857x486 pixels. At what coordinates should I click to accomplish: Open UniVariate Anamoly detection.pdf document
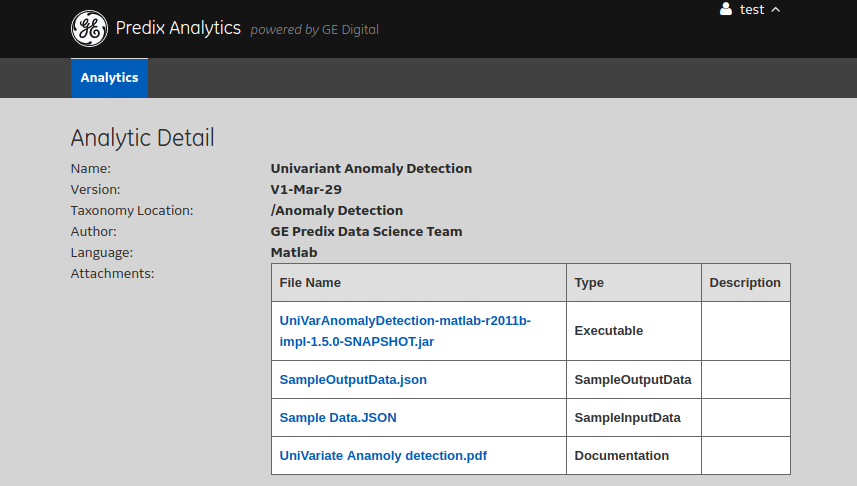(383, 456)
